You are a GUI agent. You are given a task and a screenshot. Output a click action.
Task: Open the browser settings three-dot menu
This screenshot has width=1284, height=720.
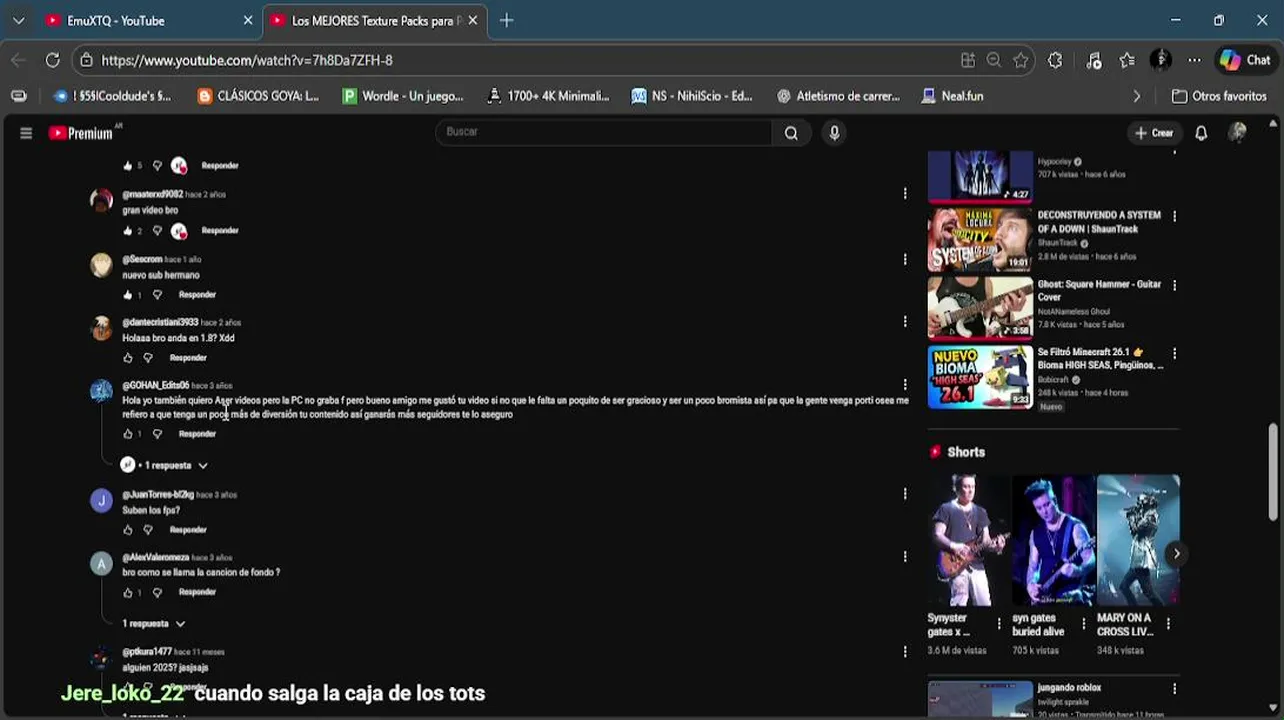[x=1195, y=60]
